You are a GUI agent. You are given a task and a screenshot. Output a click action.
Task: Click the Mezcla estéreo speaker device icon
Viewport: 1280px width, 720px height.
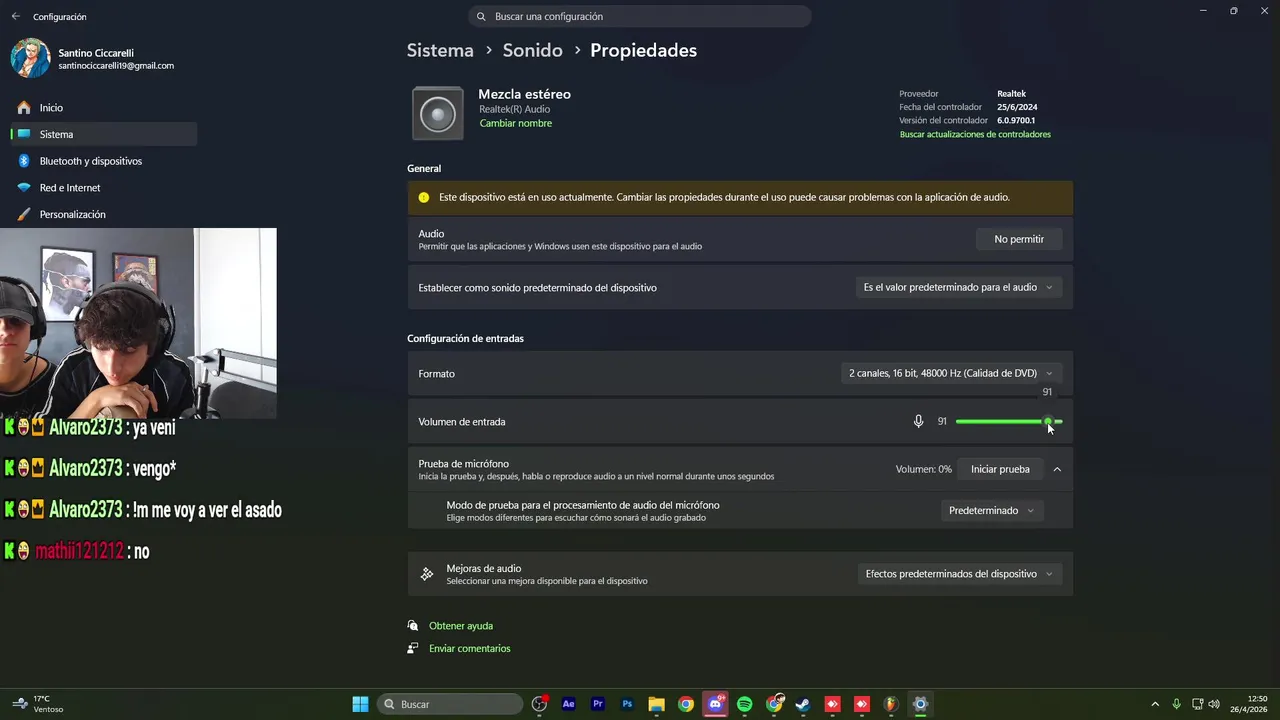click(x=438, y=113)
